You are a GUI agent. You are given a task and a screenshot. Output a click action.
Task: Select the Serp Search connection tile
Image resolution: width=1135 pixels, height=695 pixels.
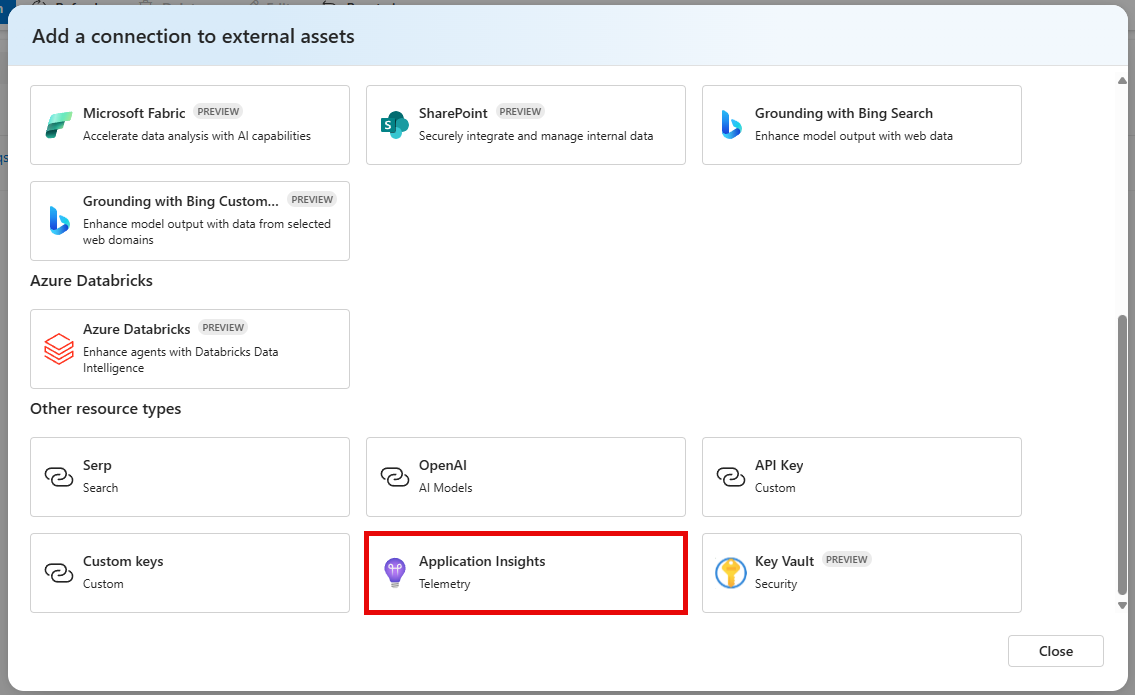(x=189, y=475)
